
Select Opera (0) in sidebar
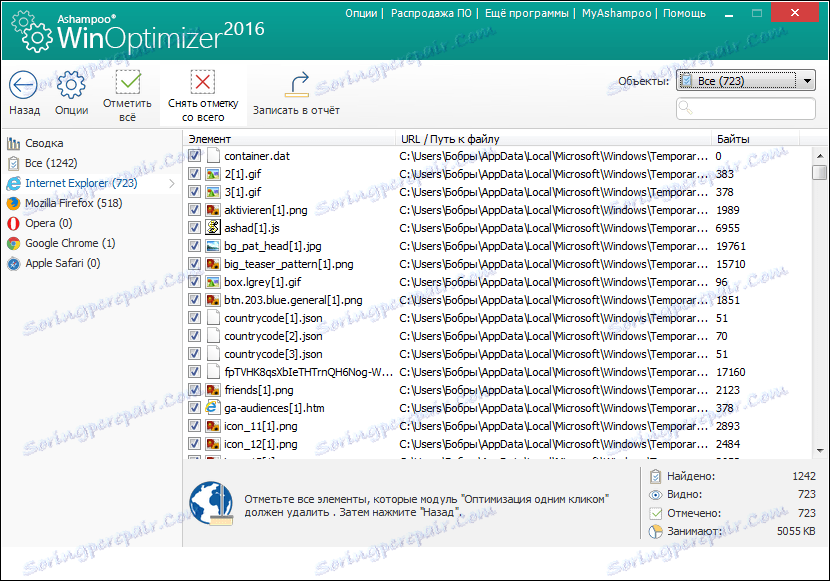pyautogui.click(x=49, y=224)
